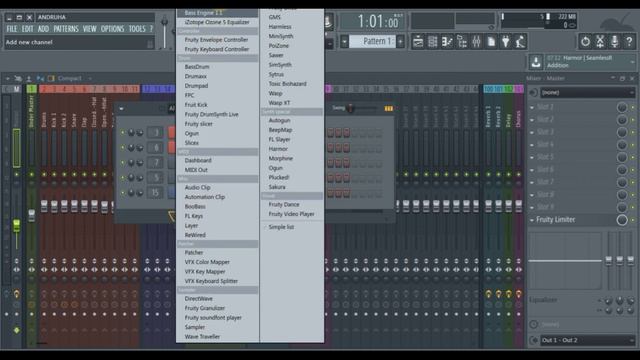Open the EDIT menu
The width and height of the screenshot is (640, 360).
[27, 29]
